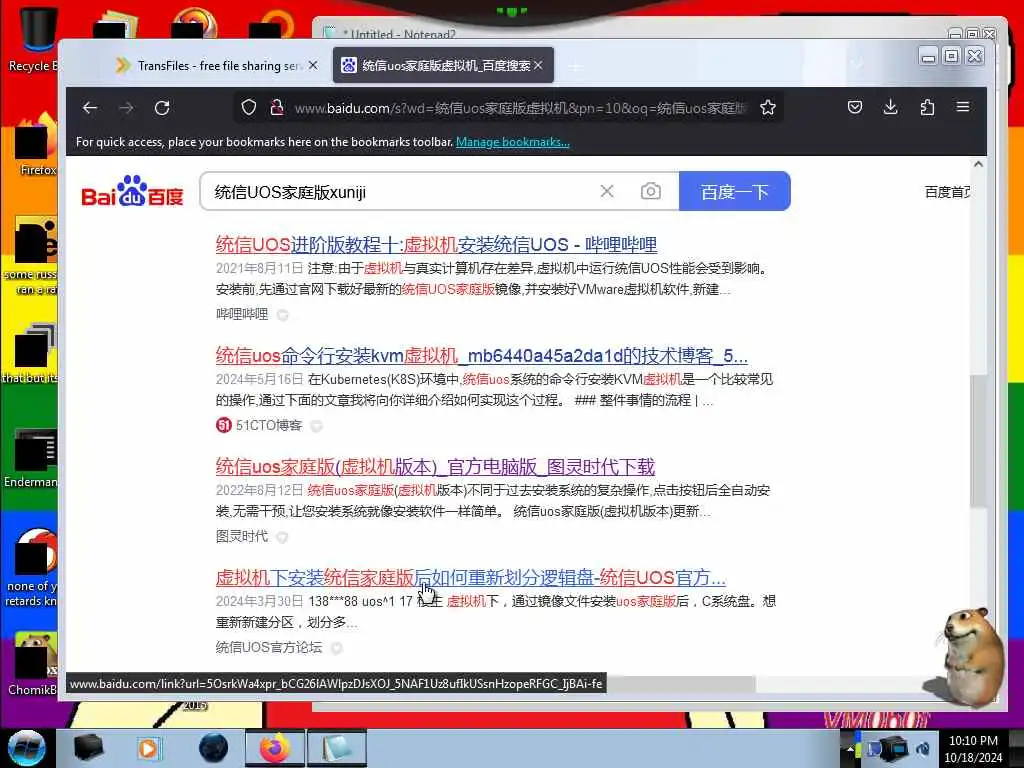Close the Baidu search tab
Viewport: 1024px width, 768px height.
[538, 65]
